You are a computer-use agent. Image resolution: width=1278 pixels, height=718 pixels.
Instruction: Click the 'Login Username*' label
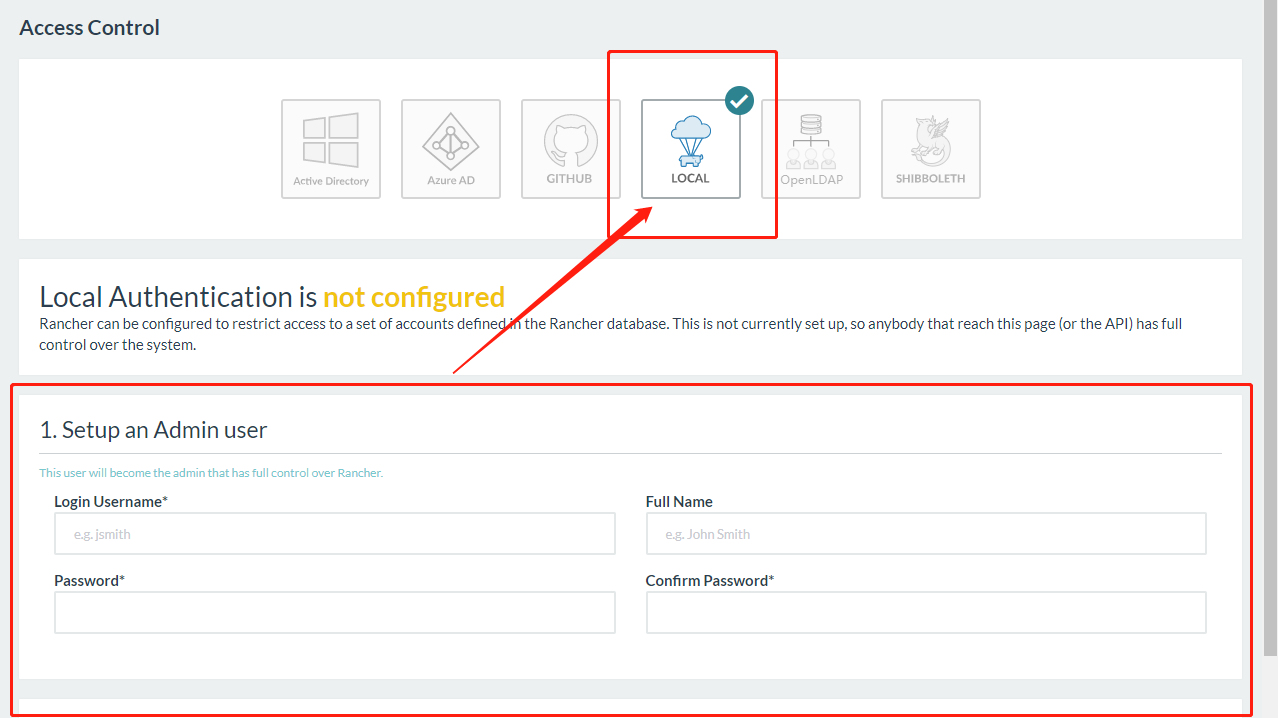tap(111, 502)
